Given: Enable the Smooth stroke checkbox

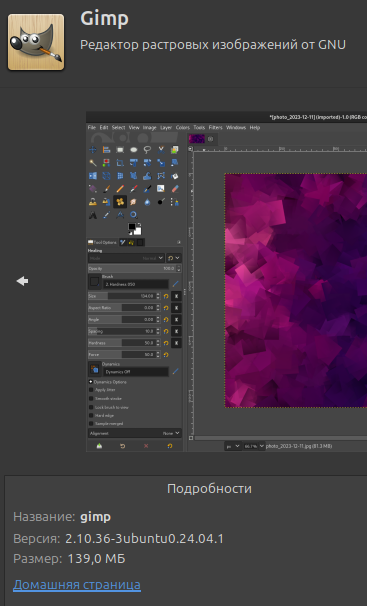Looking at the screenshot, I should [x=91, y=398].
